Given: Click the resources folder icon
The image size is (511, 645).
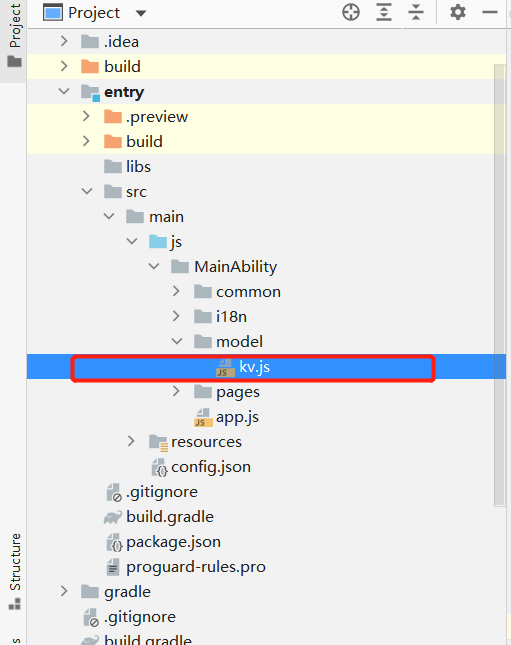Looking at the screenshot, I should 158,443.
